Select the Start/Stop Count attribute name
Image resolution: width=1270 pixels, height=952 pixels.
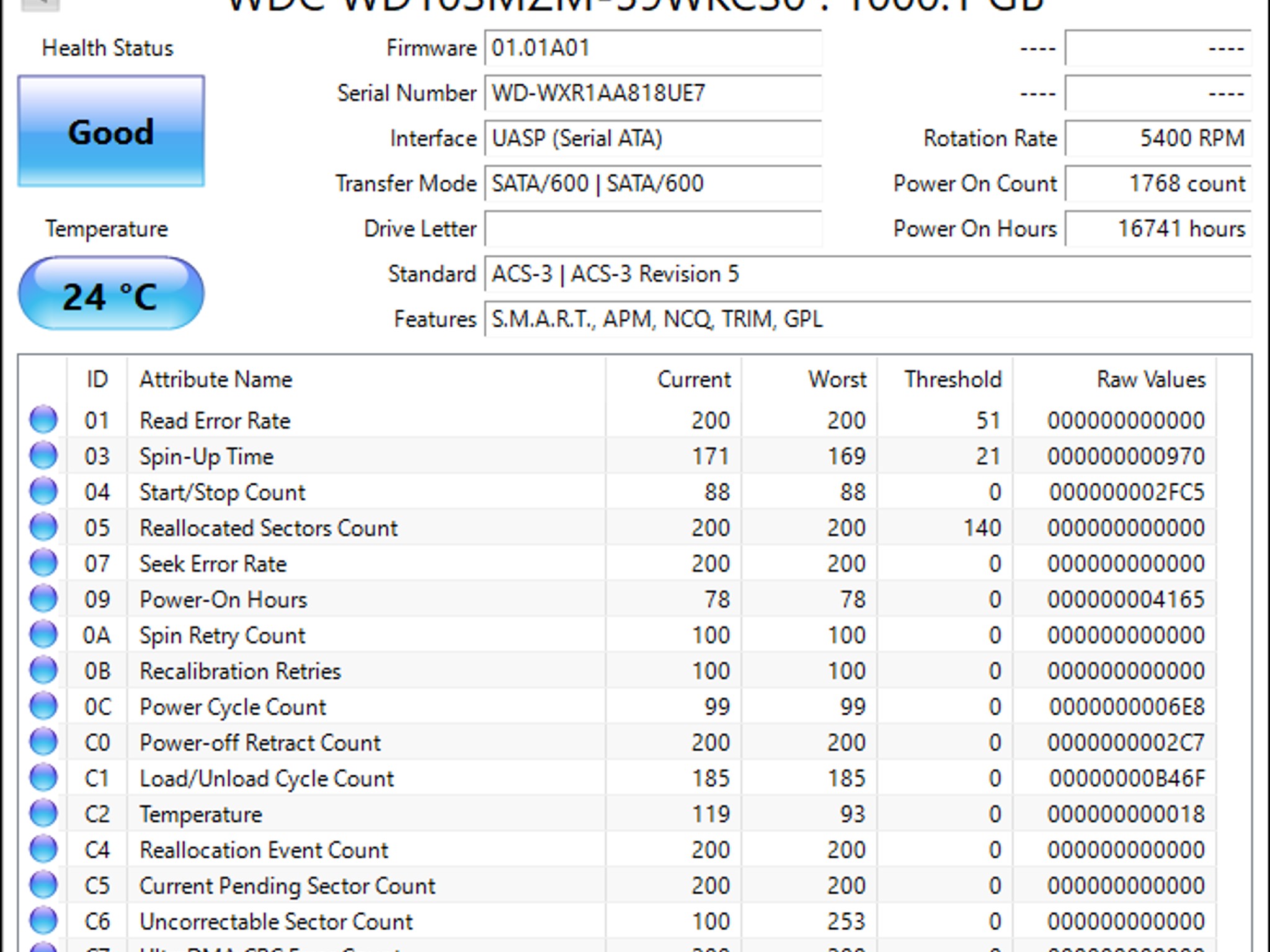pos(223,493)
